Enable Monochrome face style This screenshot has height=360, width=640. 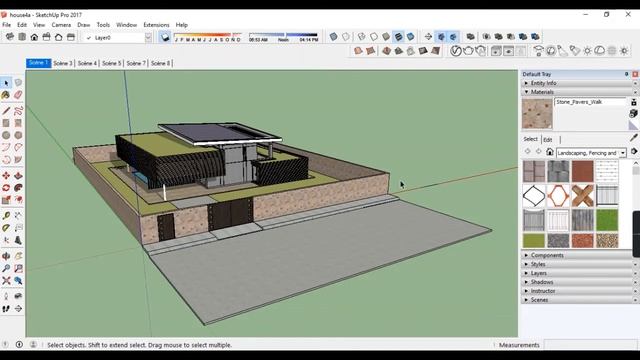[411, 37]
